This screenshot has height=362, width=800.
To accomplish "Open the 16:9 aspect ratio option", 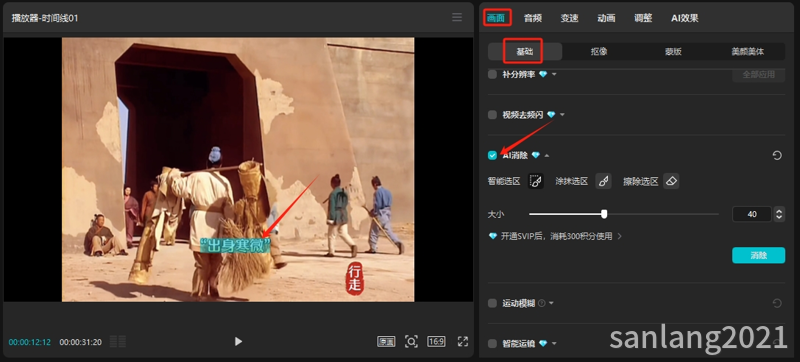I will pos(436,342).
